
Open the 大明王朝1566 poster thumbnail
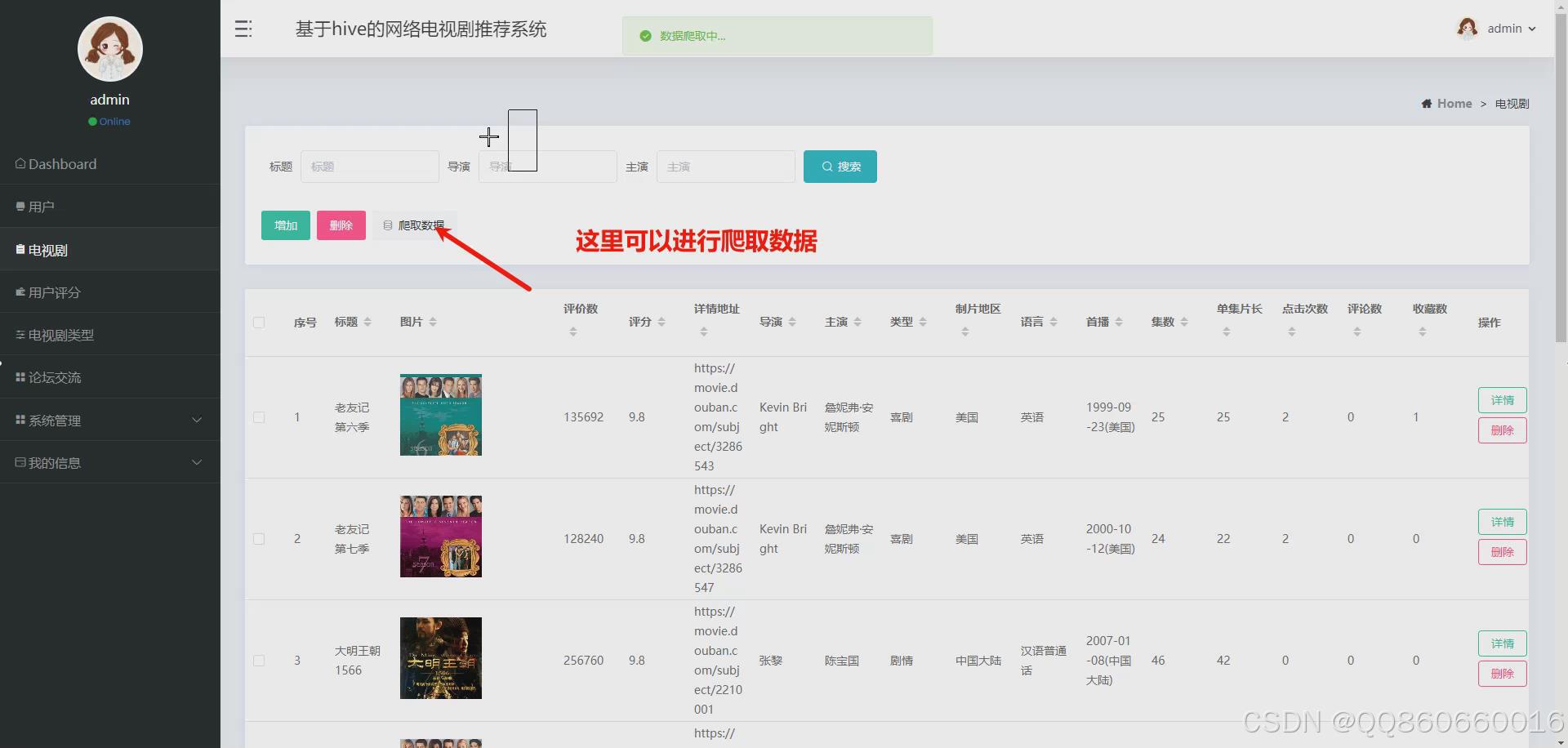tap(441, 658)
